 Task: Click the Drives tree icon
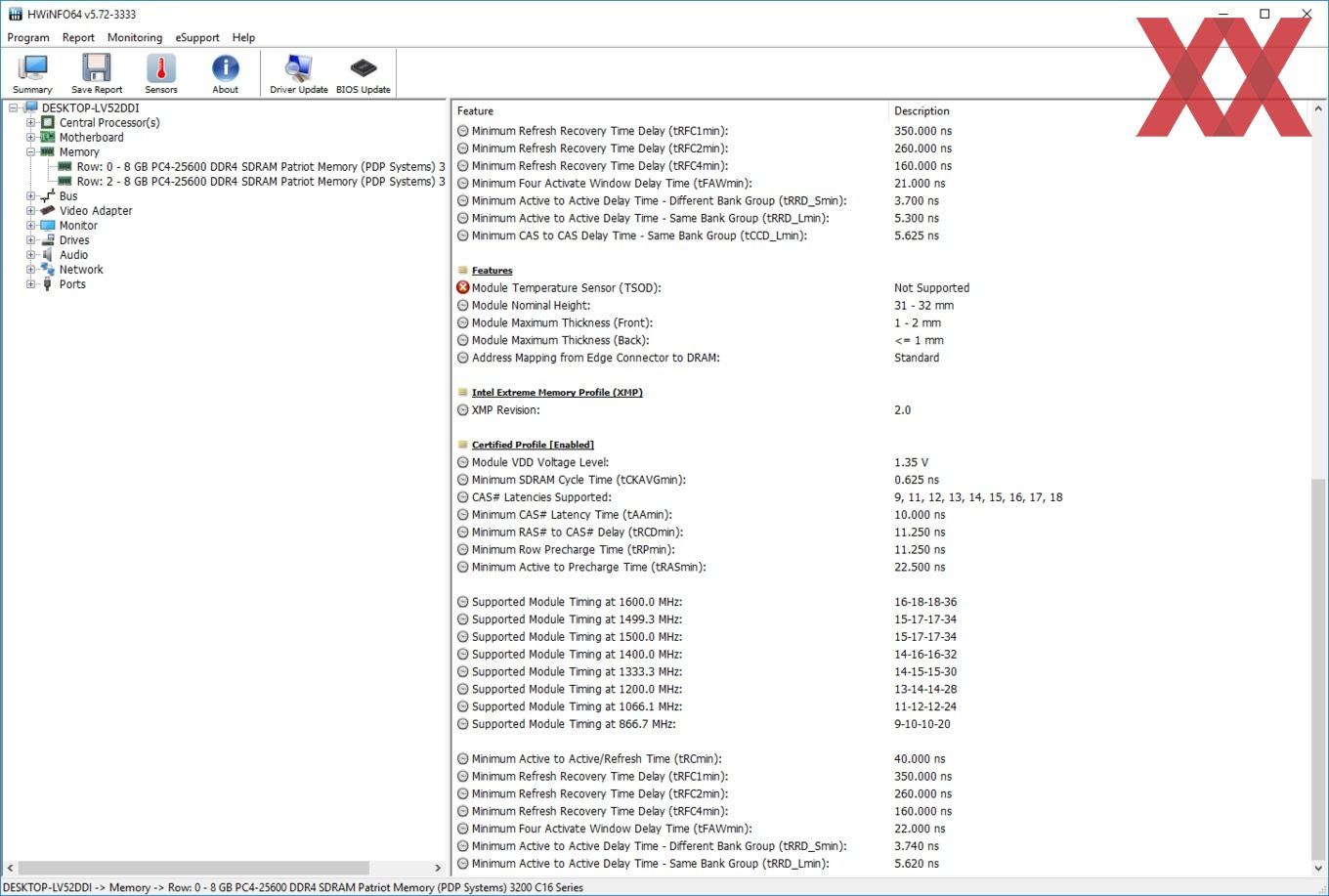coord(48,239)
